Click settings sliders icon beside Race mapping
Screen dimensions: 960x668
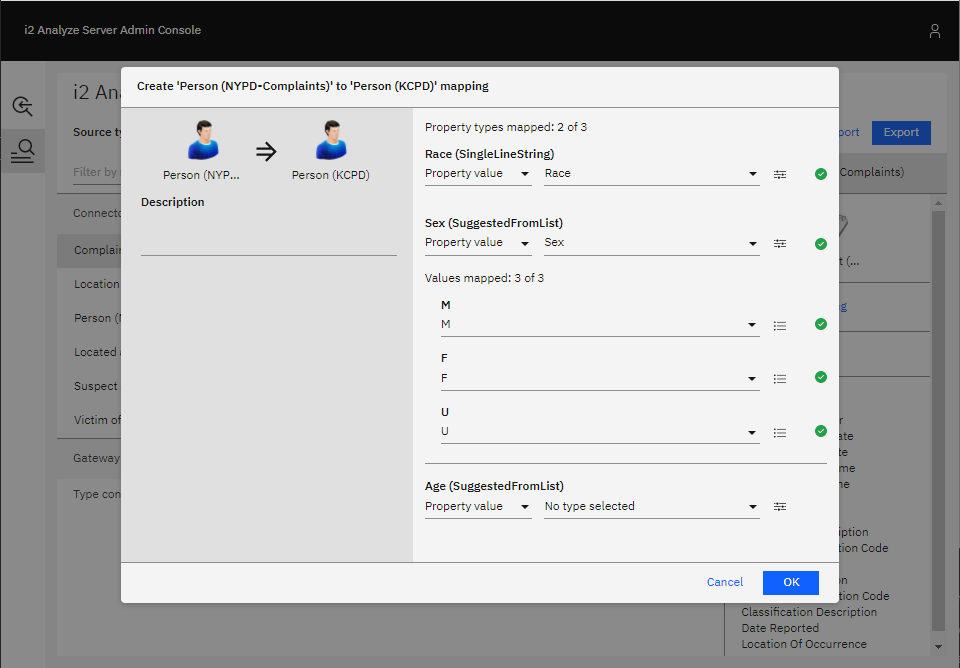(780, 174)
